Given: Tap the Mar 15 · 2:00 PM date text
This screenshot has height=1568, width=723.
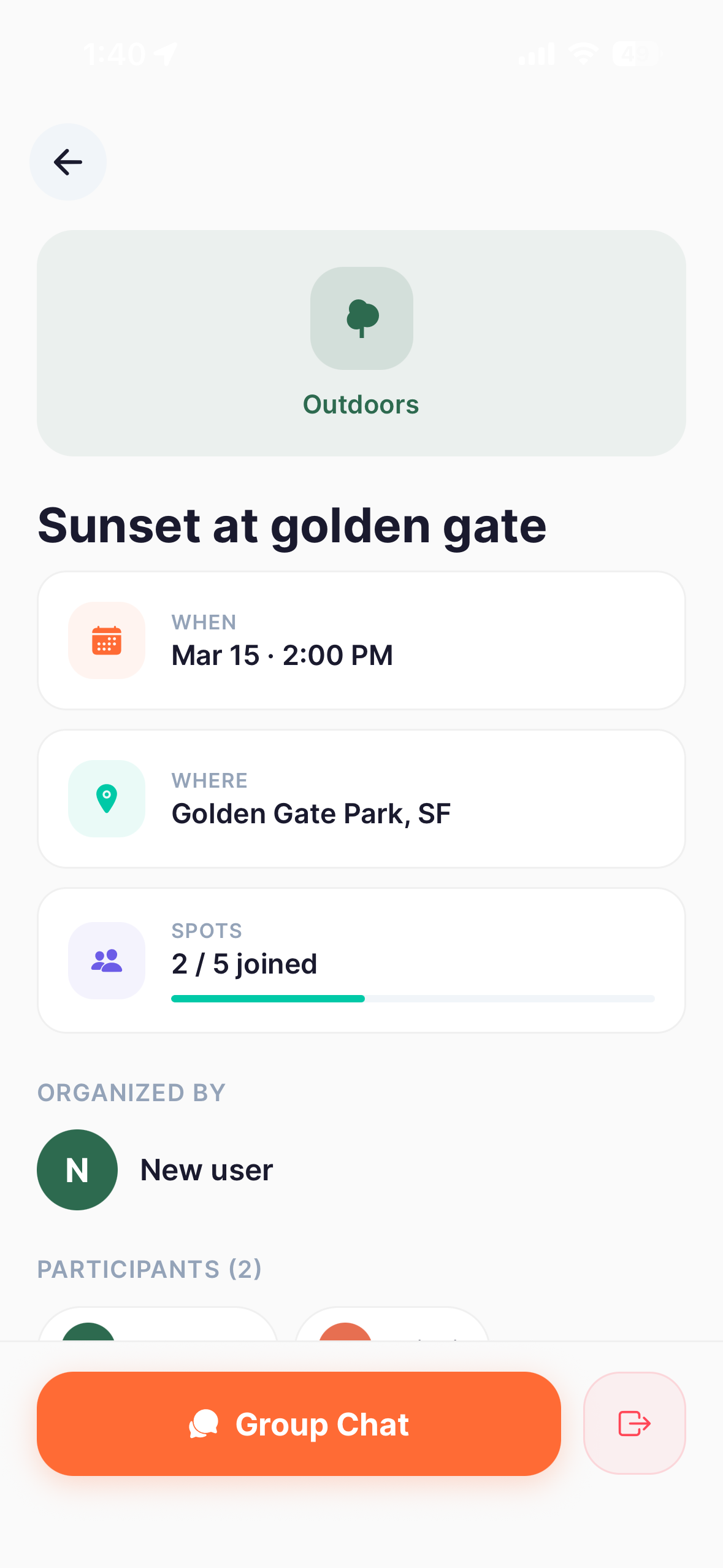Looking at the screenshot, I should (x=282, y=655).
